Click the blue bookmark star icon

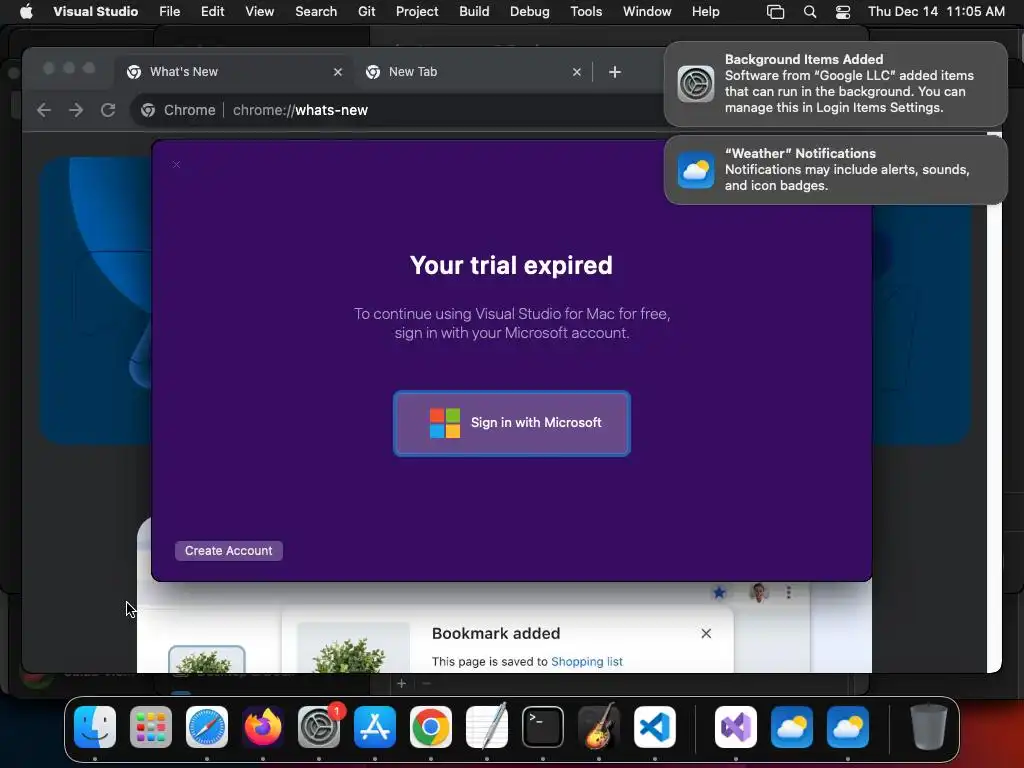tap(719, 592)
